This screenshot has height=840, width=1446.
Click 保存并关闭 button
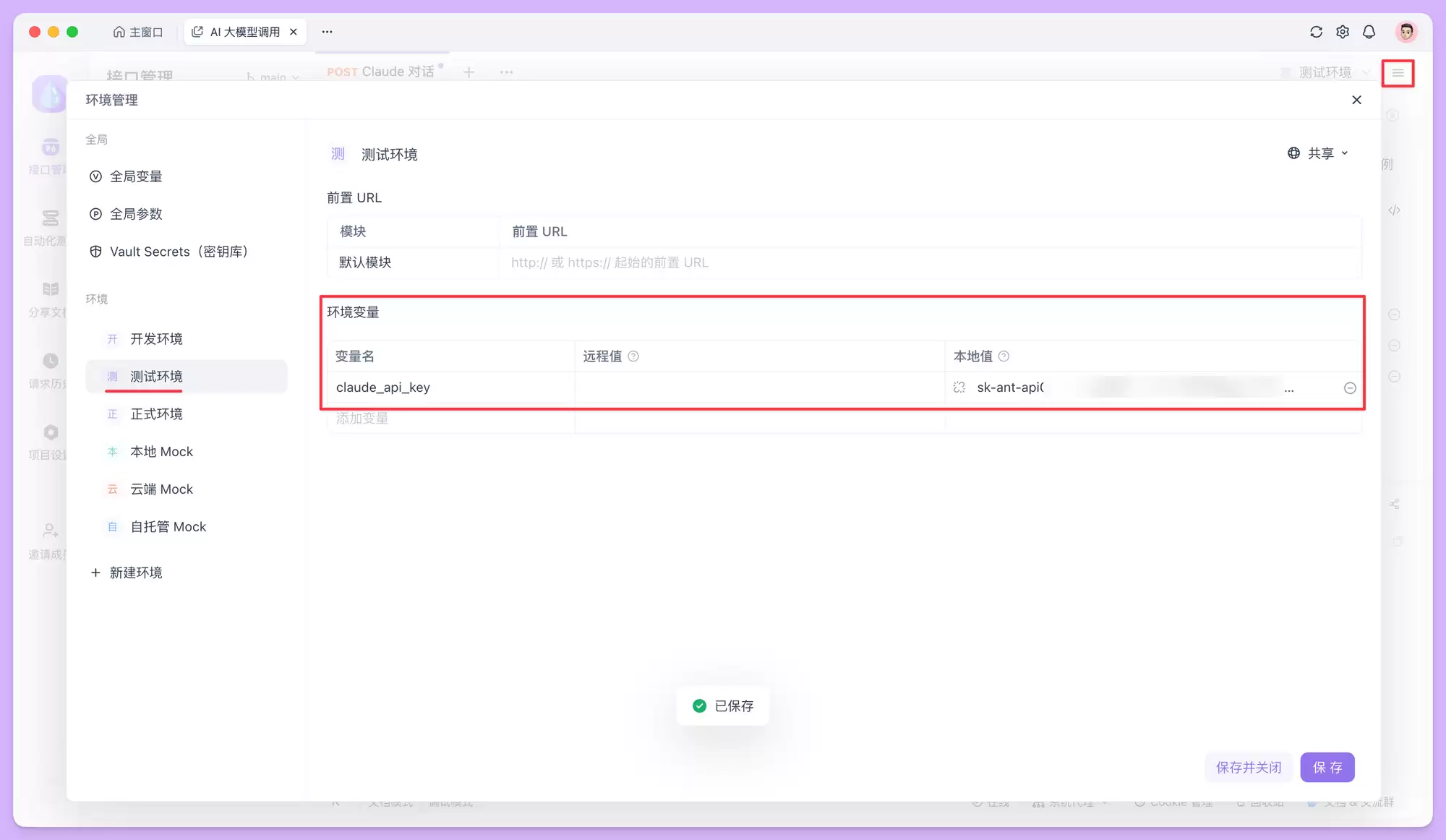pyautogui.click(x=1249, y=767)
